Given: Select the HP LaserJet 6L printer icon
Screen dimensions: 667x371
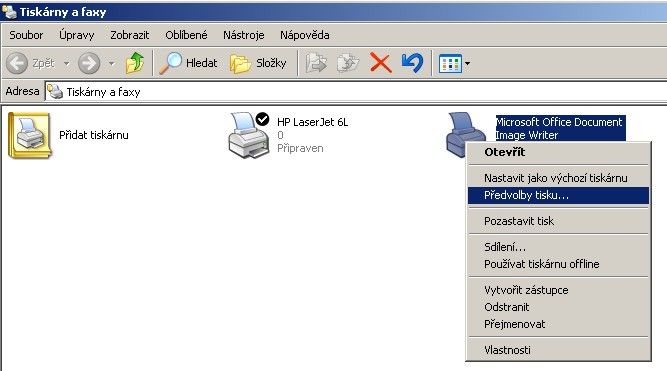Looking at the screenshot, I should click(x=249, y=135).
